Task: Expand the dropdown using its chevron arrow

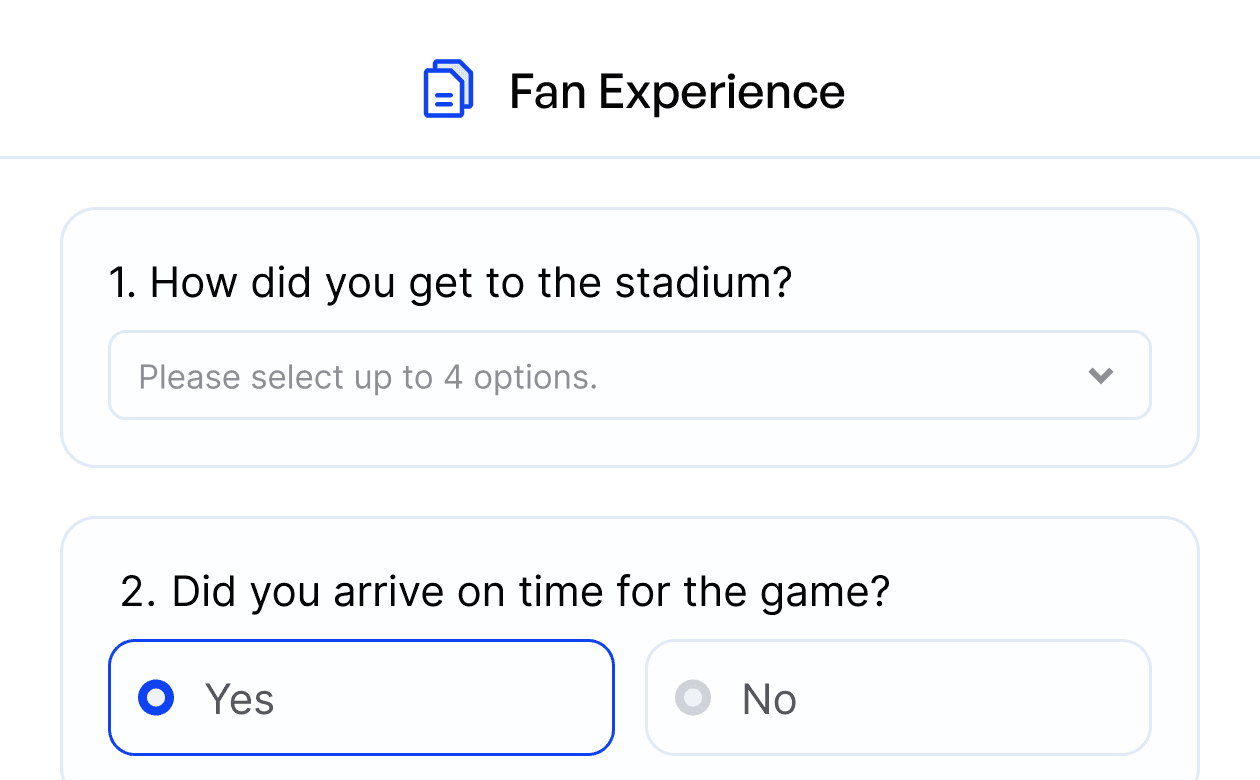Action: point(1101,376)
